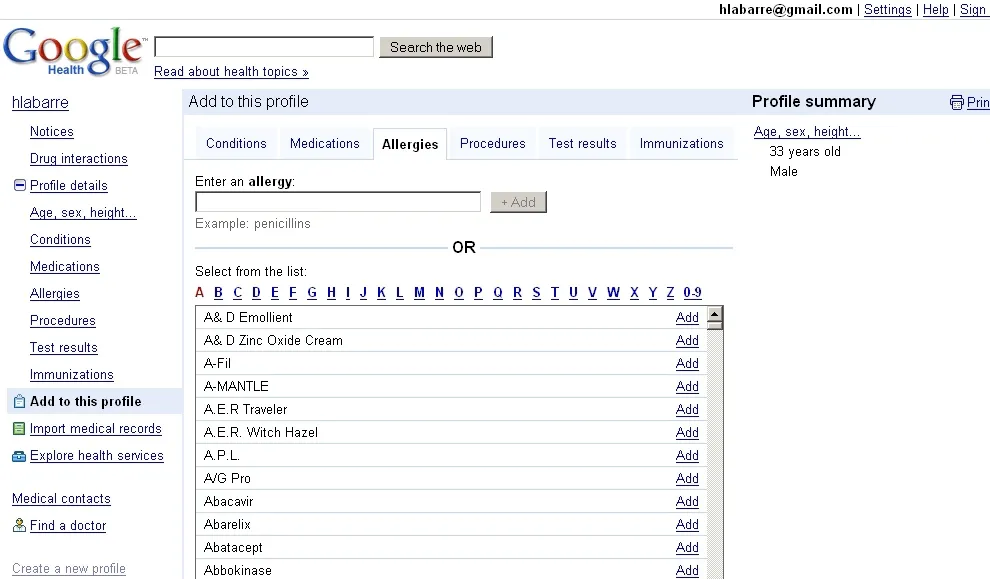The width and height of the screenshot is (990, 579).
Task: Open the Procedures tab
Action: pyautogui.click(x=492, y=143)
